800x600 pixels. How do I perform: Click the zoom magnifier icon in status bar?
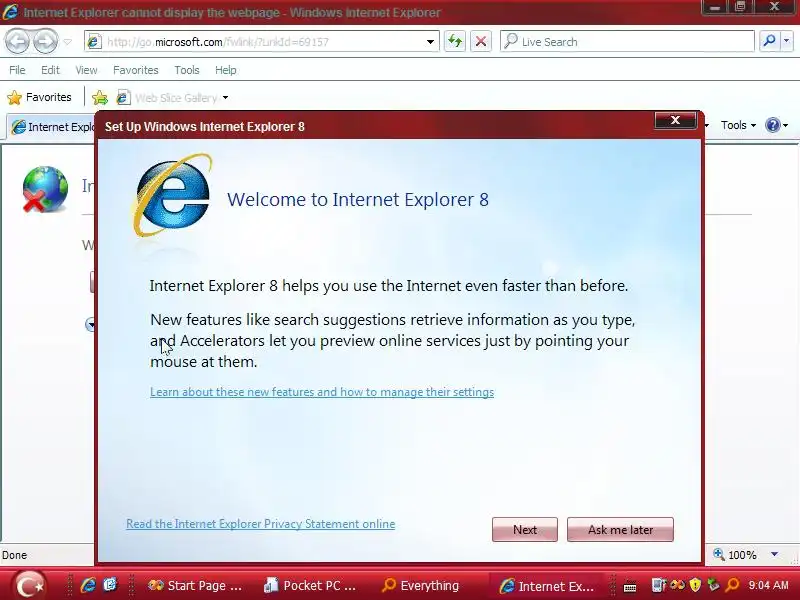(718, 554)
